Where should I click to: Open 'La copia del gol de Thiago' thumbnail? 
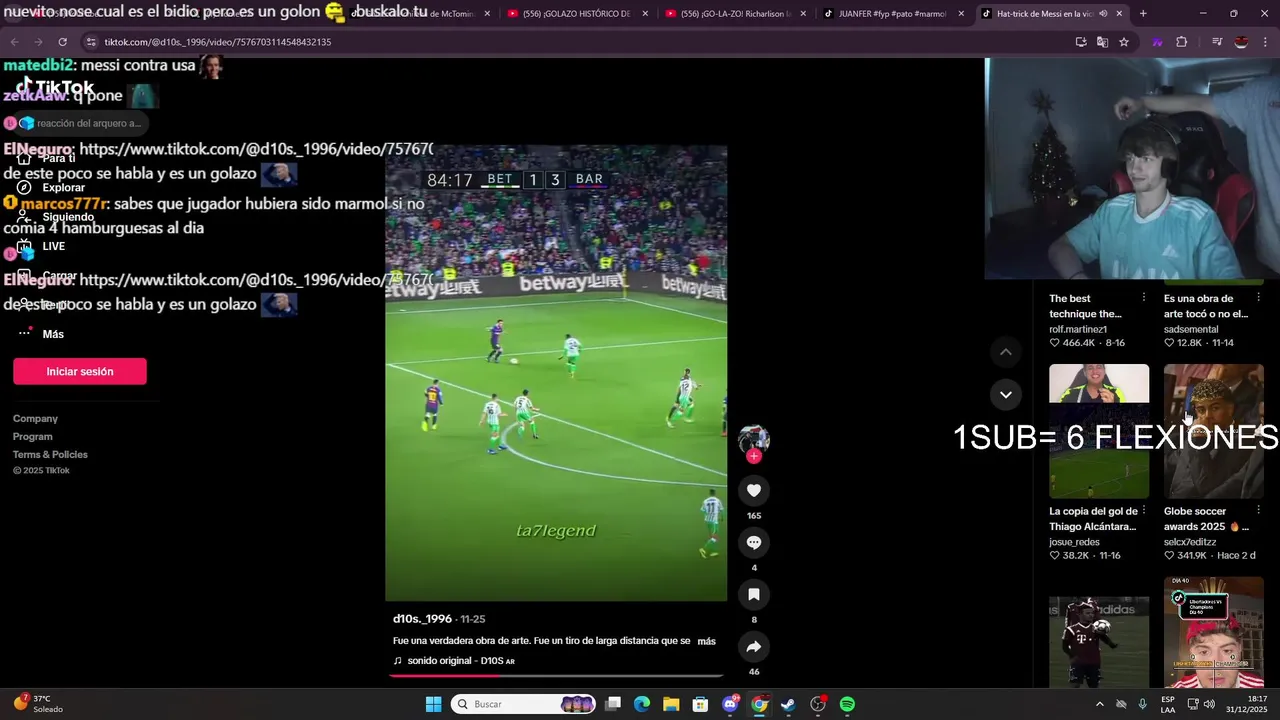tap(1099, 431)
